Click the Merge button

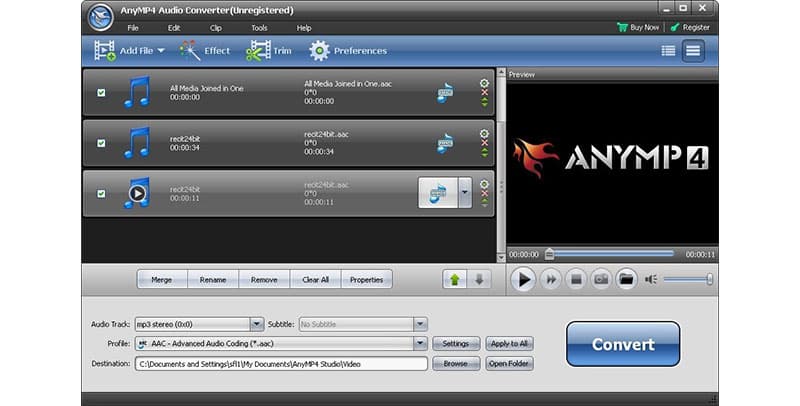pyautogui.click(x=162, y=280)
